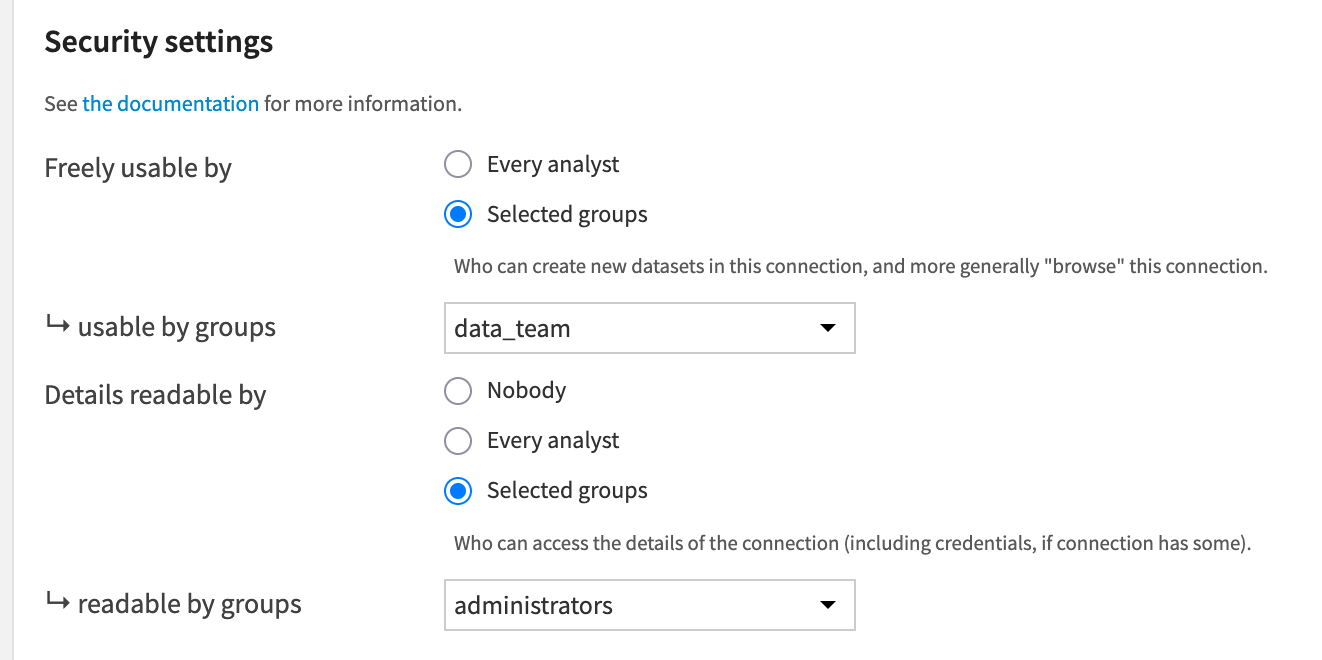
Task: Click help text about creating new datasets
Action: [x=861, y=267]
